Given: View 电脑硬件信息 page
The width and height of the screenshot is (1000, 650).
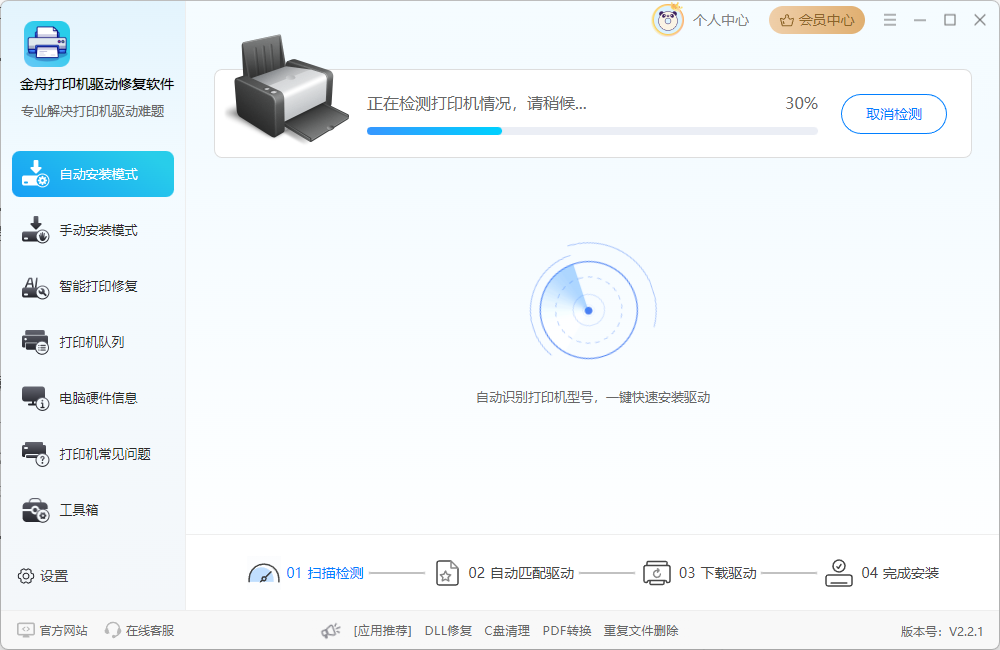Looking at the screenshot, I should [93, 398].
